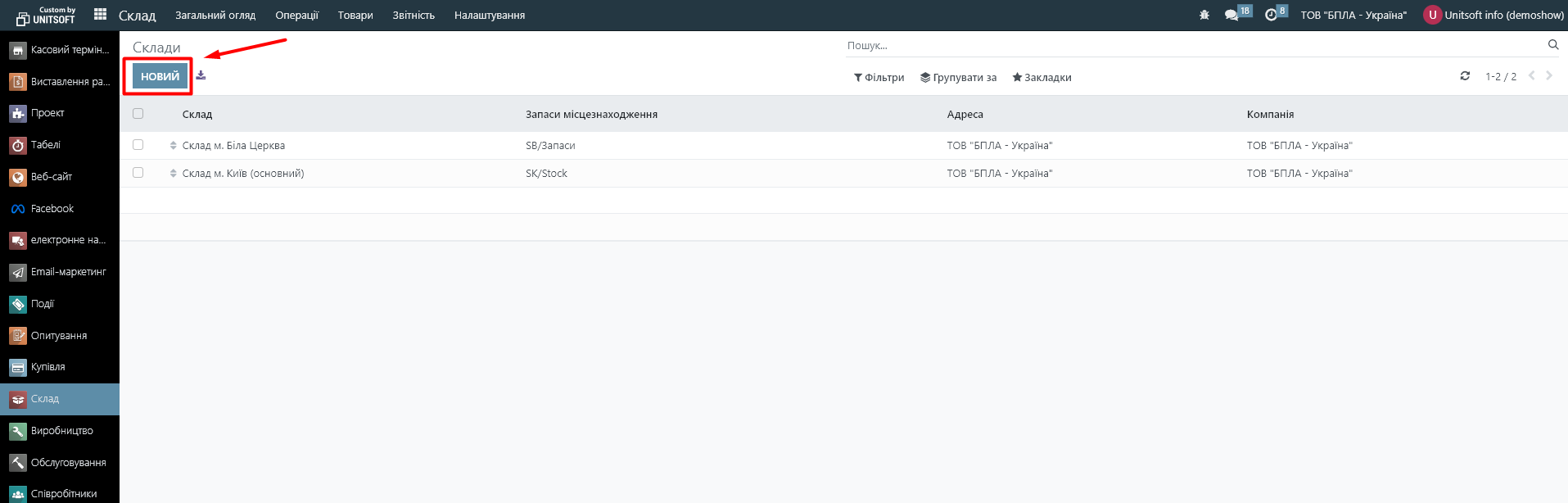Click the search magnifier icon

pos(1552,45)
